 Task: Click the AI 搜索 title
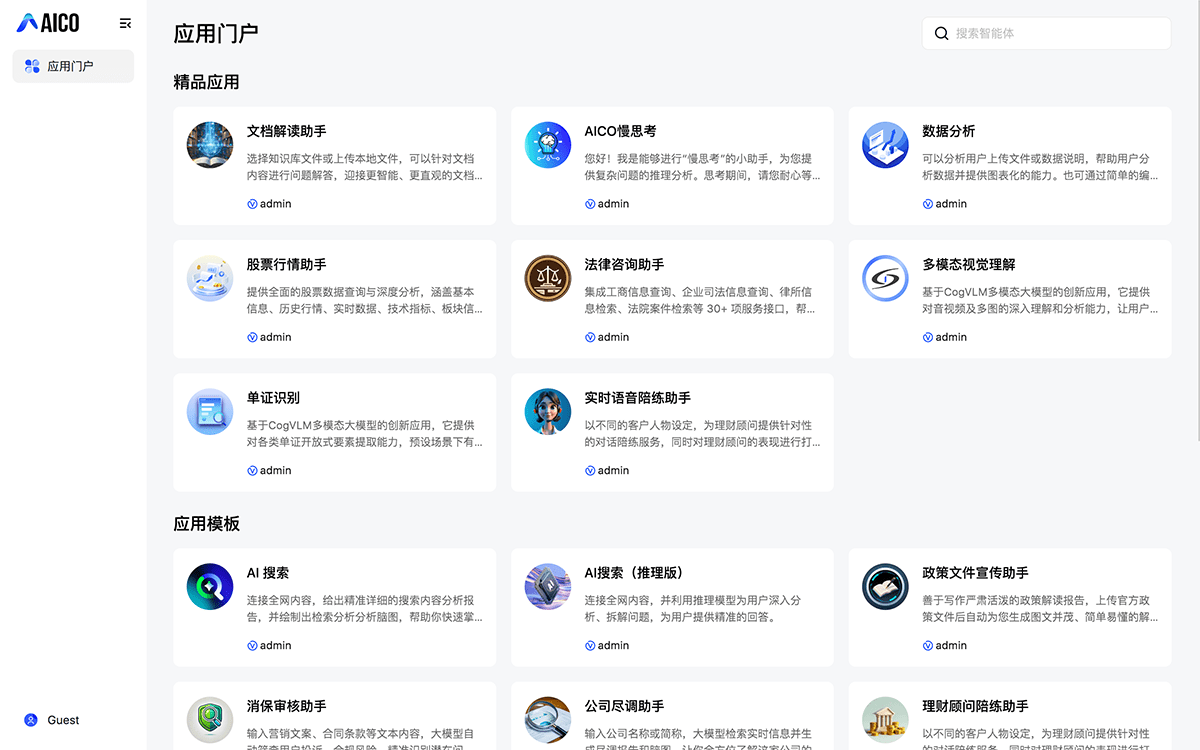click(267, 573)
